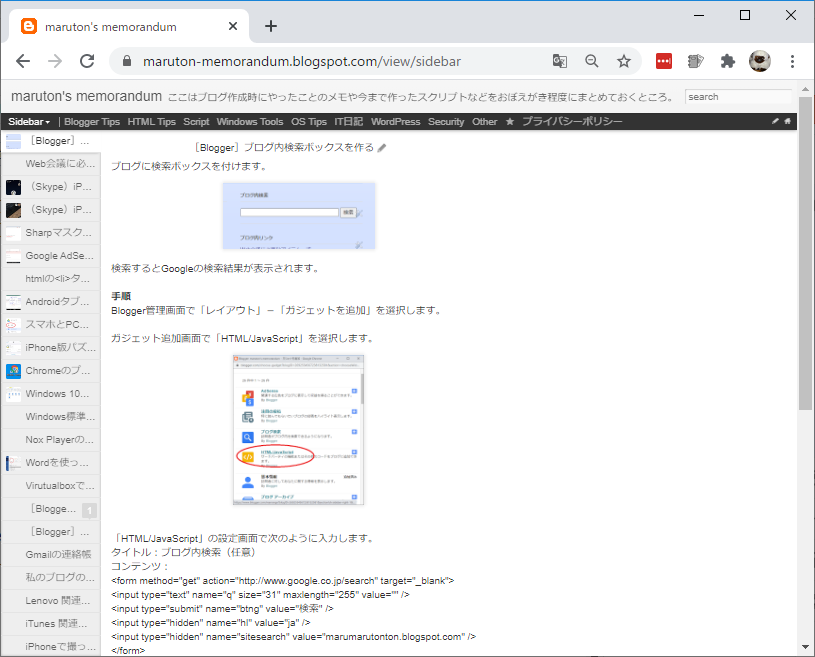
Task: Select the first [Blogger] sidebar post
Action: click(x=50, y=141)
